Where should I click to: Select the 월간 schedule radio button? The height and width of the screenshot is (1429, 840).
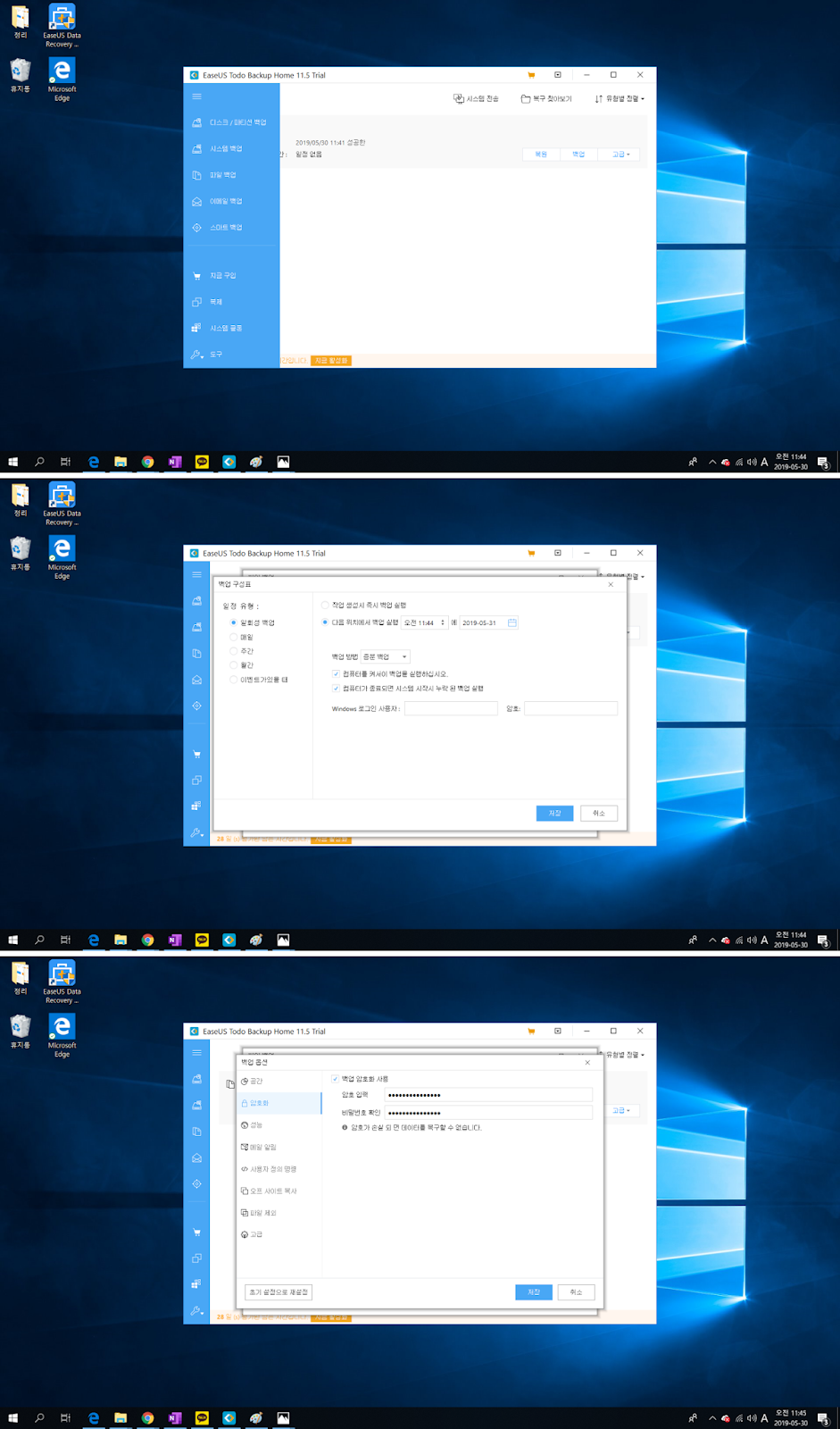click(x=234, y=665)
